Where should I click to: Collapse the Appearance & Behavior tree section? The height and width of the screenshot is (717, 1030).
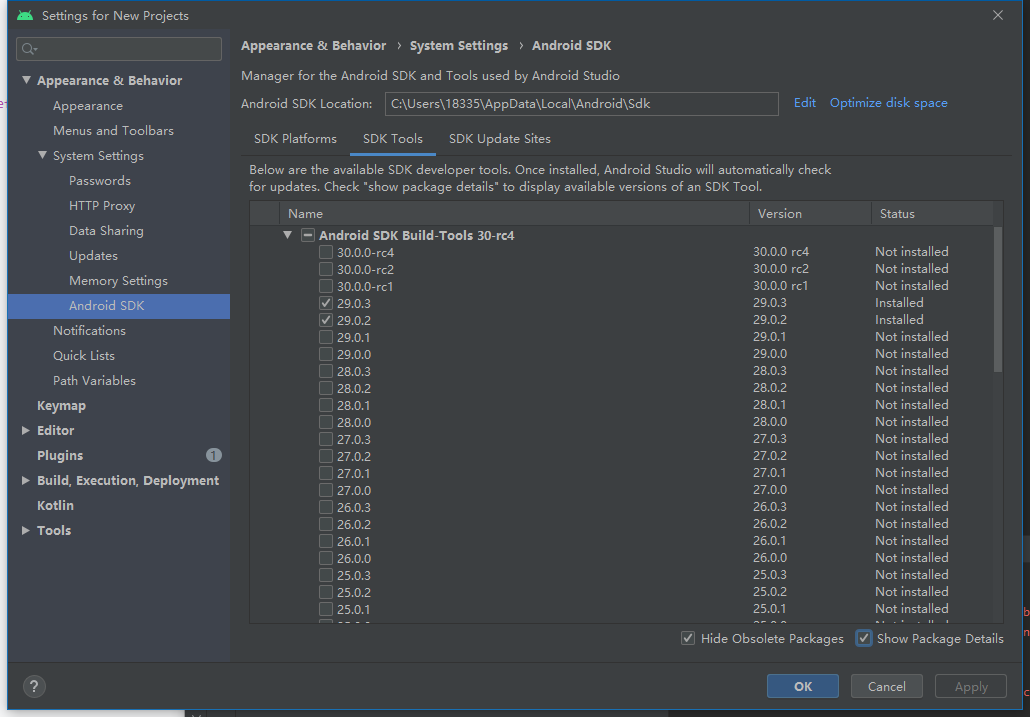(x=26, y=80)
